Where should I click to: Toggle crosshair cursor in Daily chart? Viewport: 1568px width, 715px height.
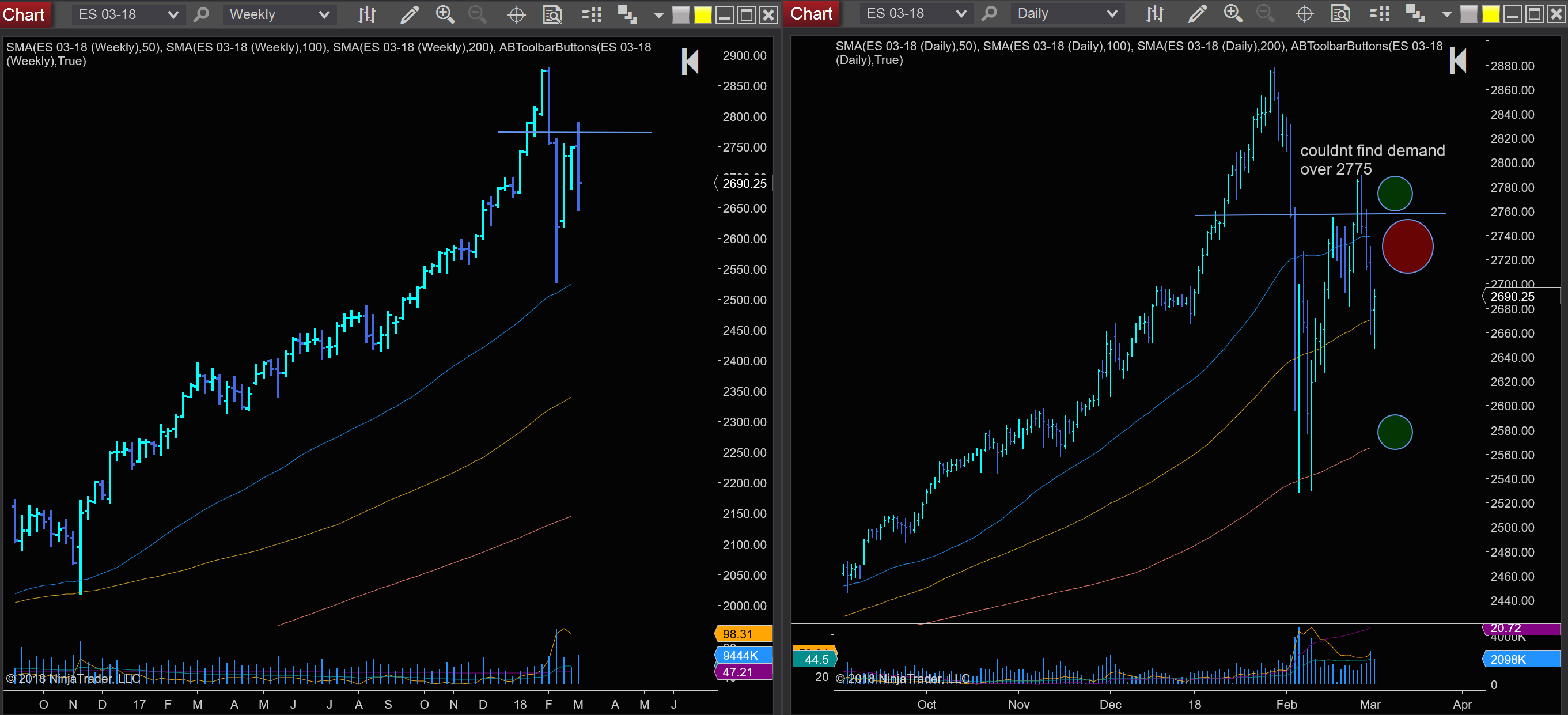pyautogui.click(x=1304, y=13)
